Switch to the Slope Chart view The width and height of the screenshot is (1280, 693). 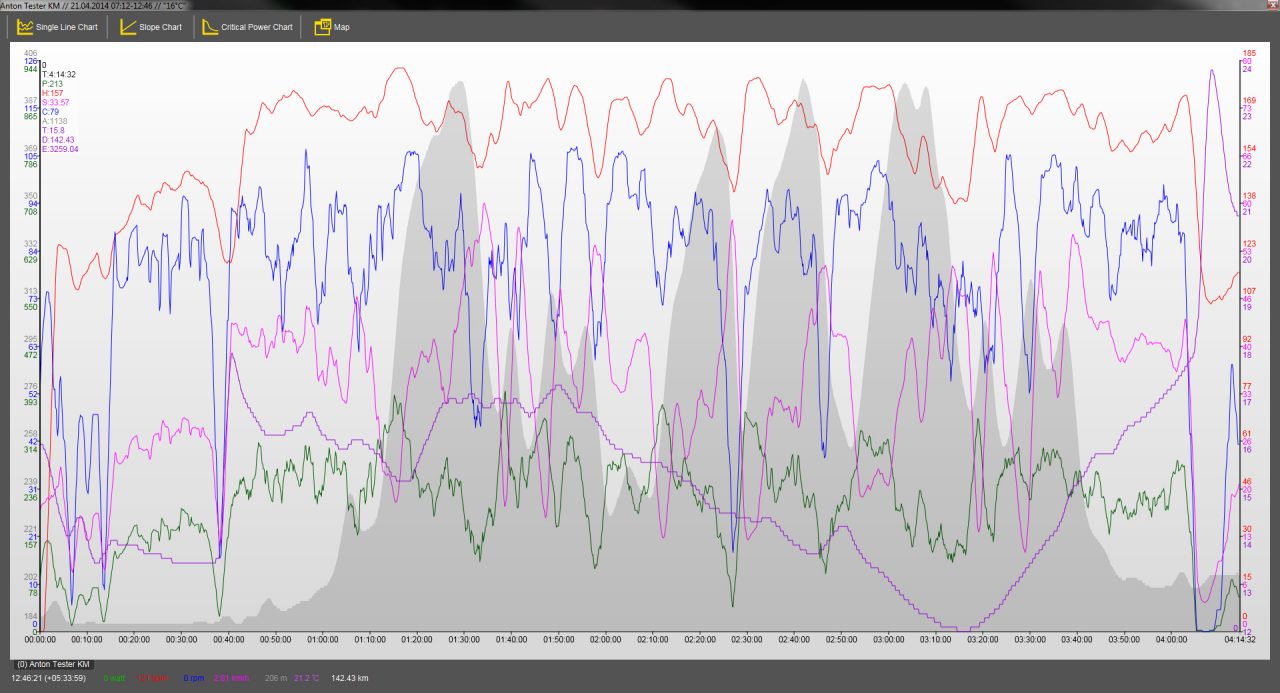(160, 27)
